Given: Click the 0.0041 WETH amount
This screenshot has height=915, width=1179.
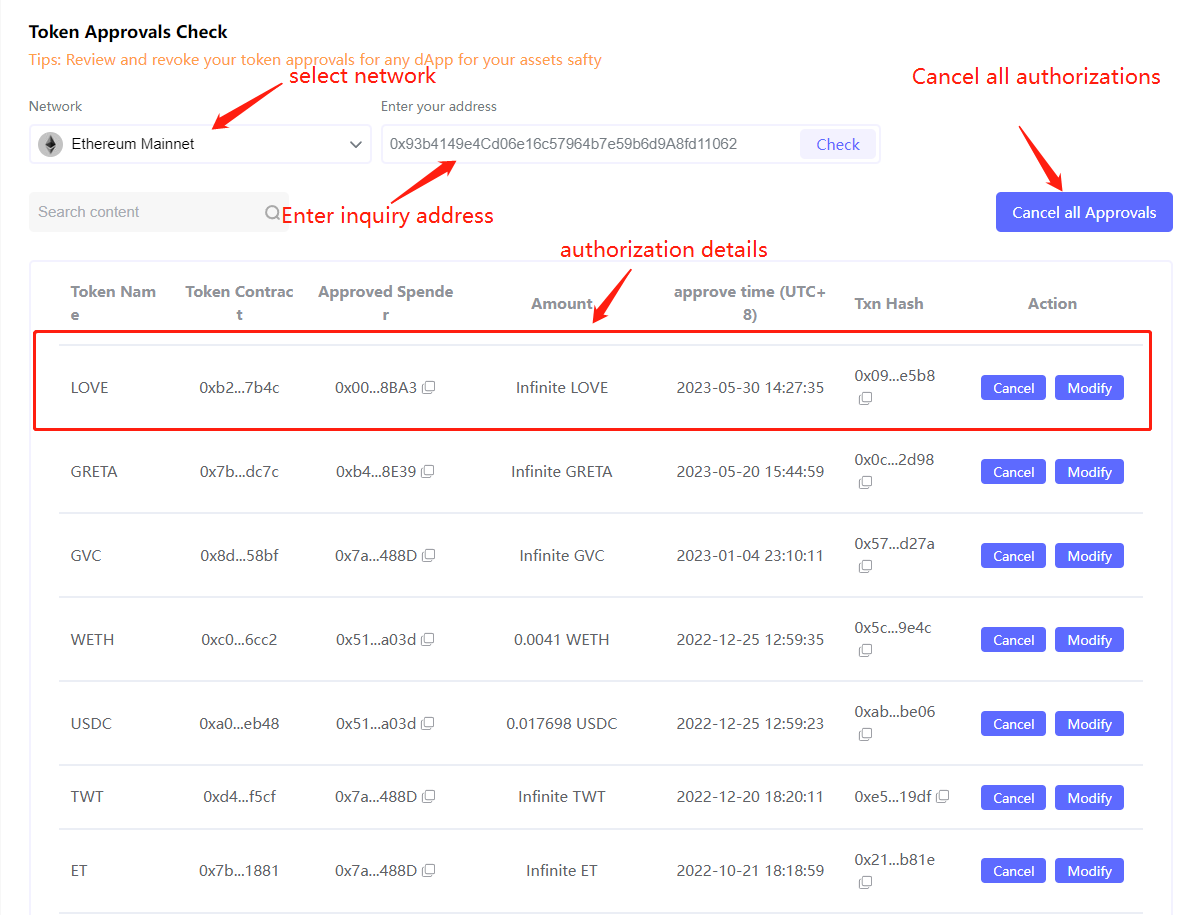Looking at the screenshot, I should (x=562, y=640).
